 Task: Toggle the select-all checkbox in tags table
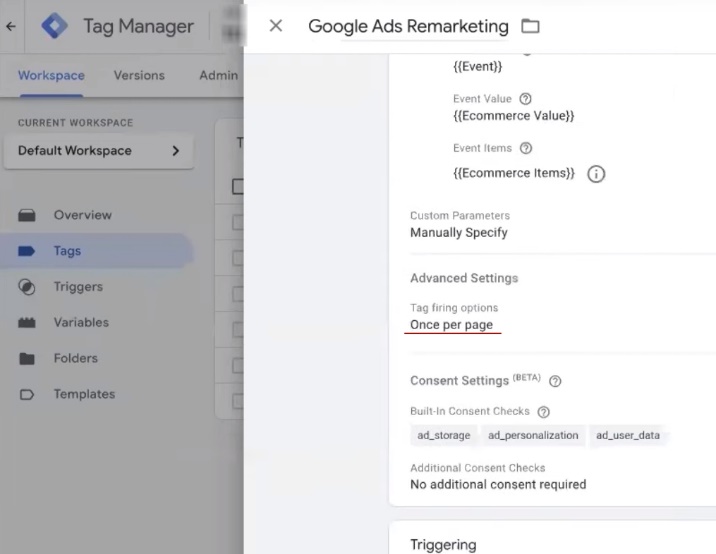pos(238,186)
